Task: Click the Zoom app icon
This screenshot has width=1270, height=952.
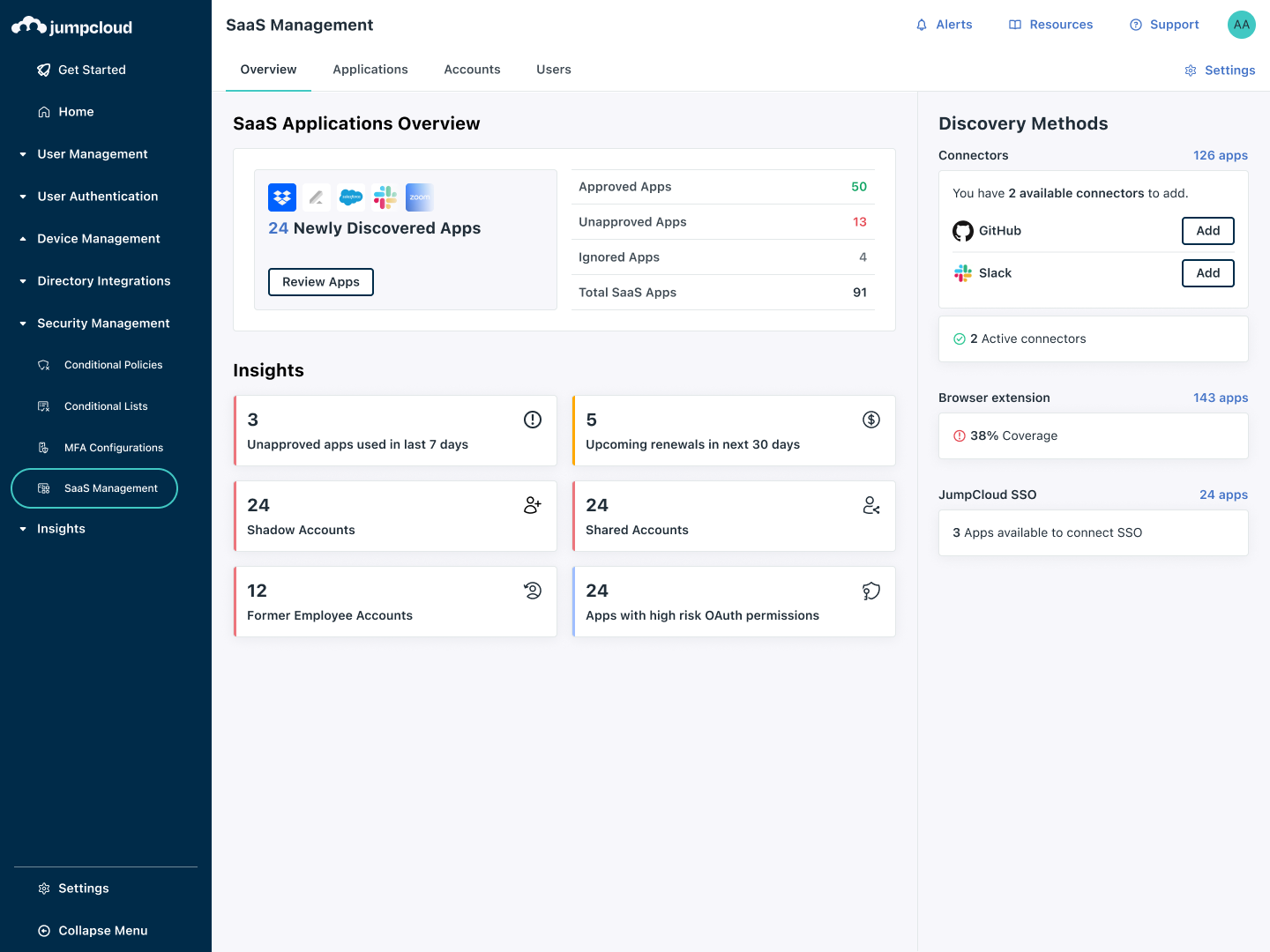Action: click(x=419, y=197)
